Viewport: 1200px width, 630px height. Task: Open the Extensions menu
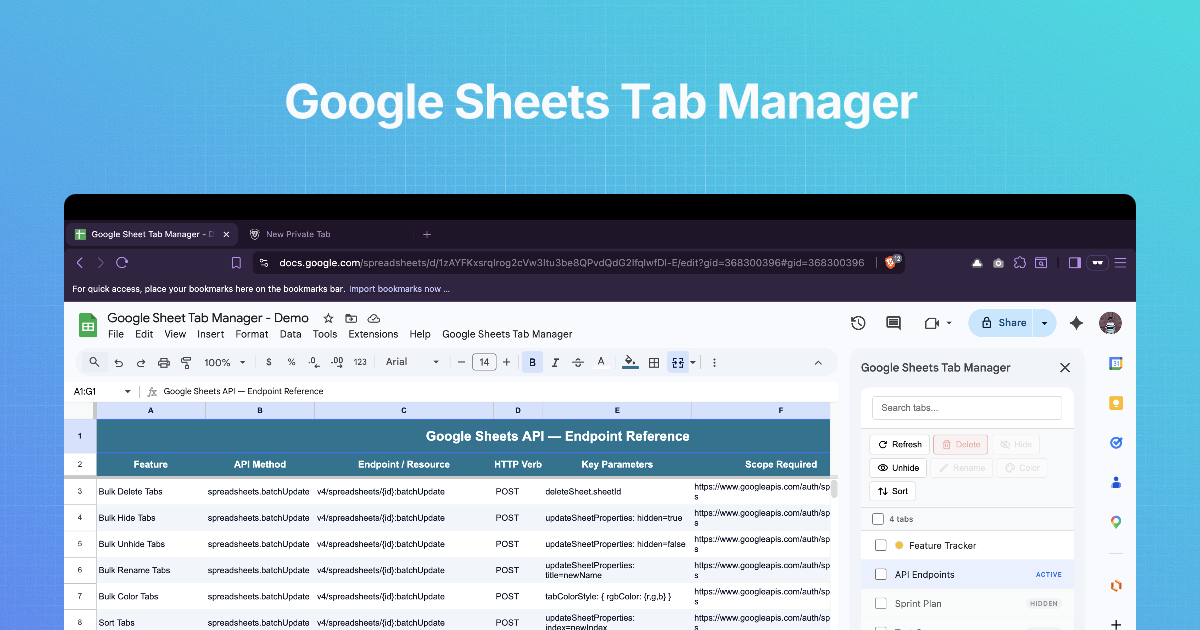click(x=372, y=334)
